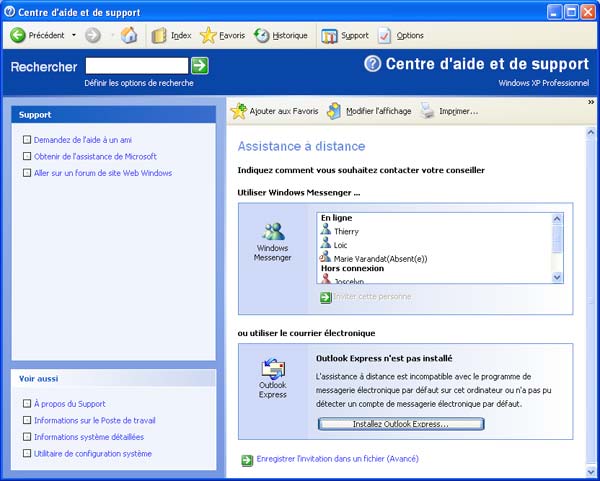Screen dimensions: 600x481
Task: Click the Hors connexion group header
Action: coord(352,268)
